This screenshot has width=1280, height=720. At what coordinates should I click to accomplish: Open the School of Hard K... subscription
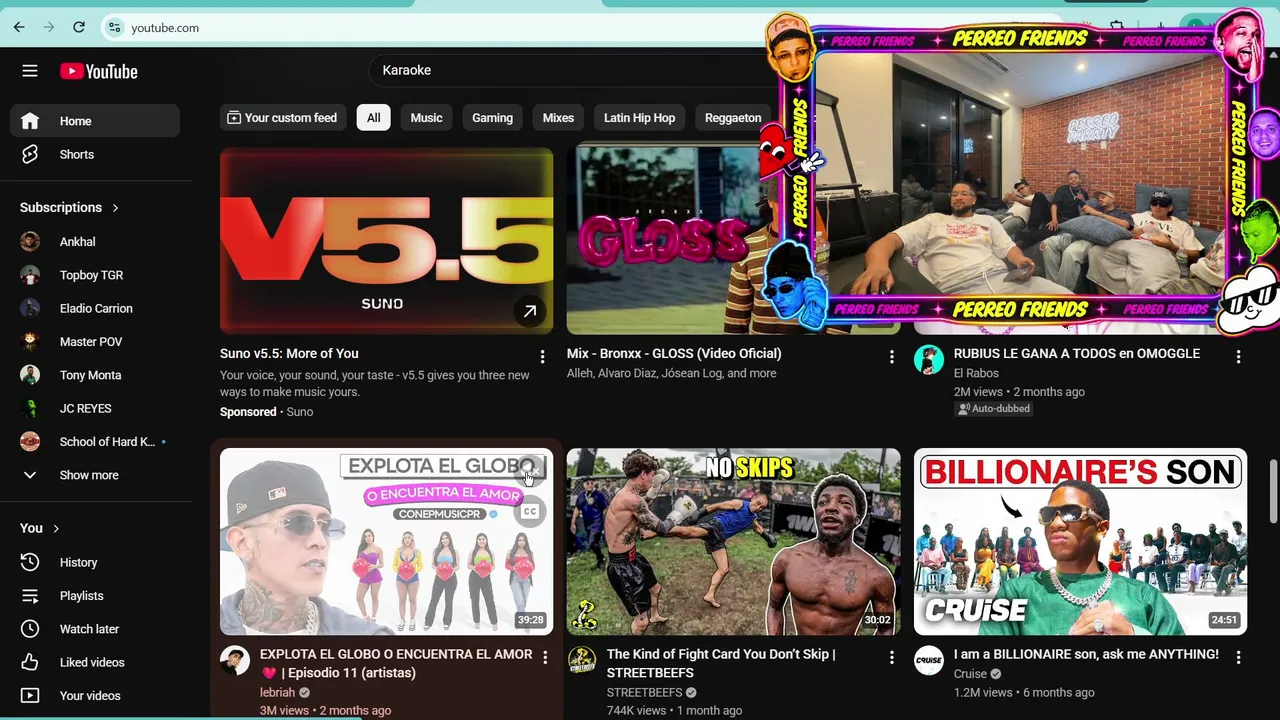tap(95, 442)
